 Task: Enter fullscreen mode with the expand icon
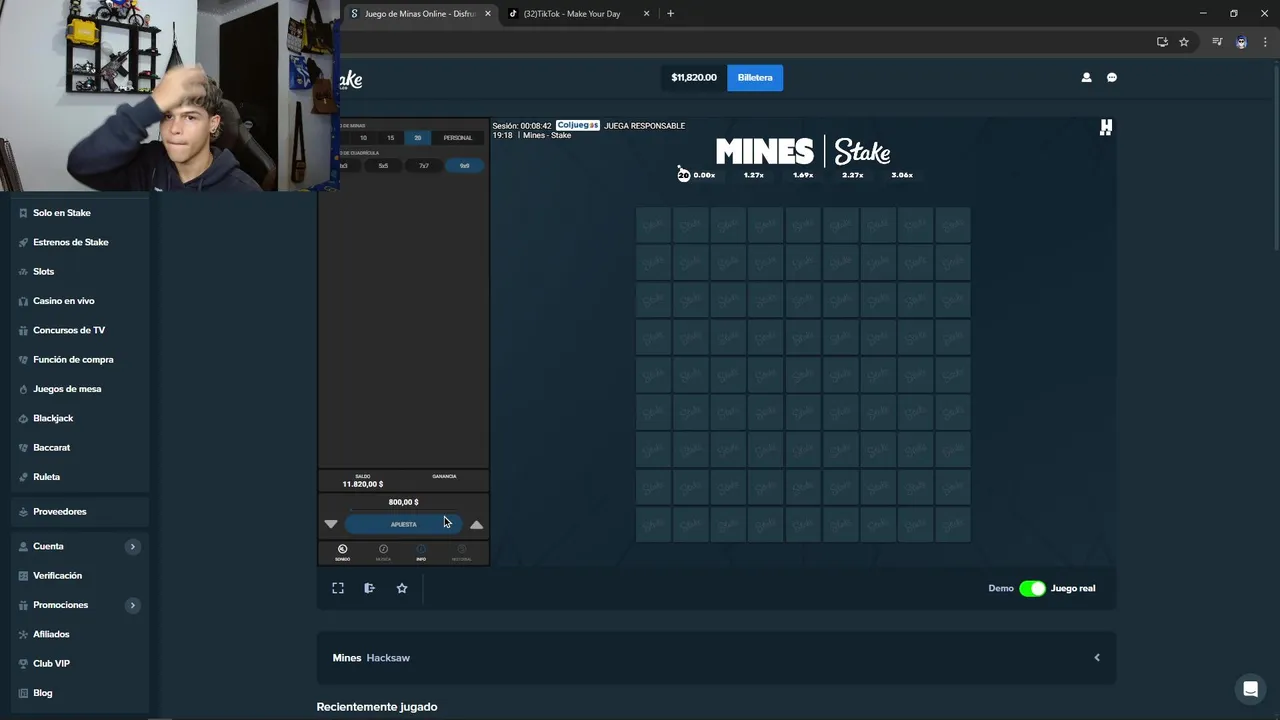coord(338,588)
